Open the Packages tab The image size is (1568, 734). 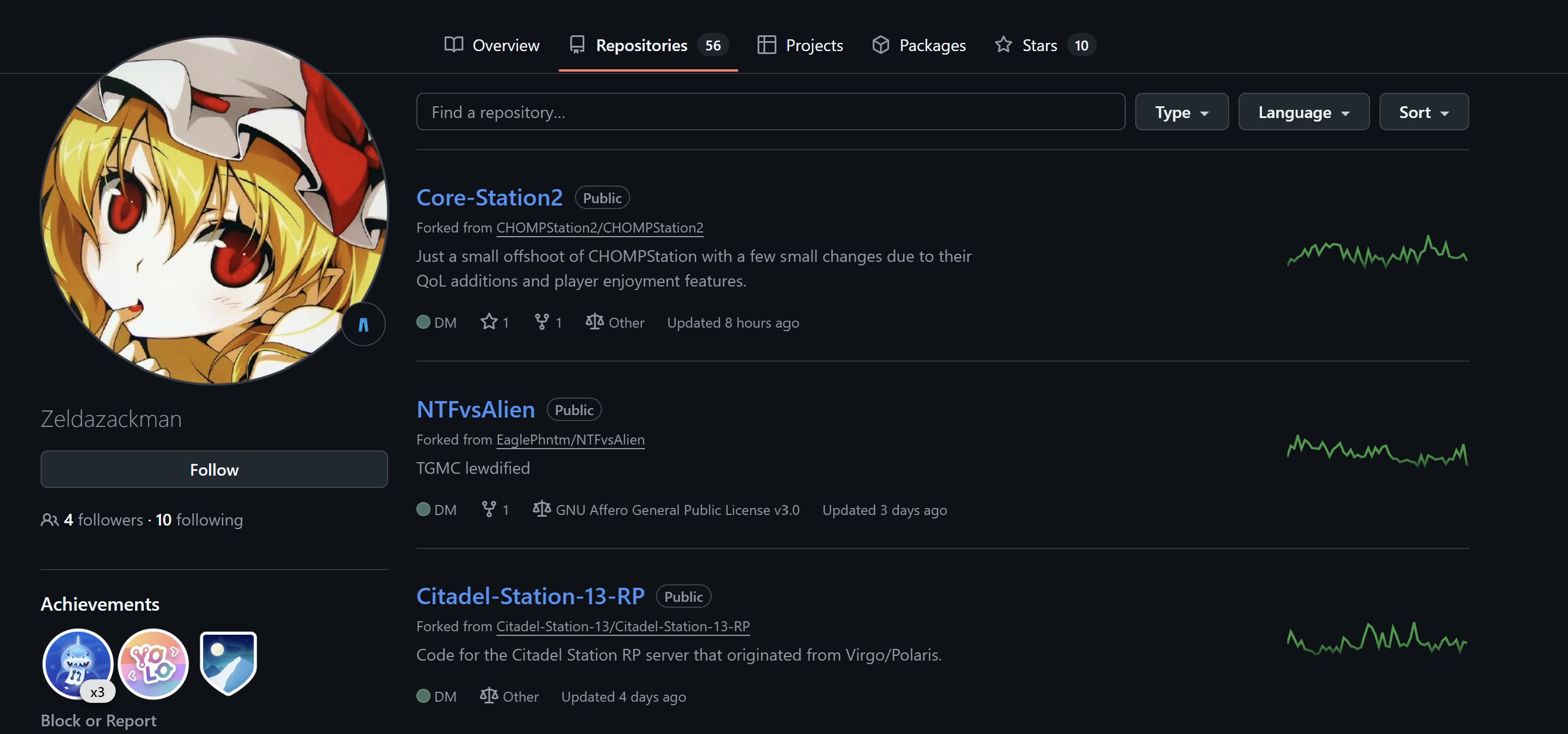point(918,45)
